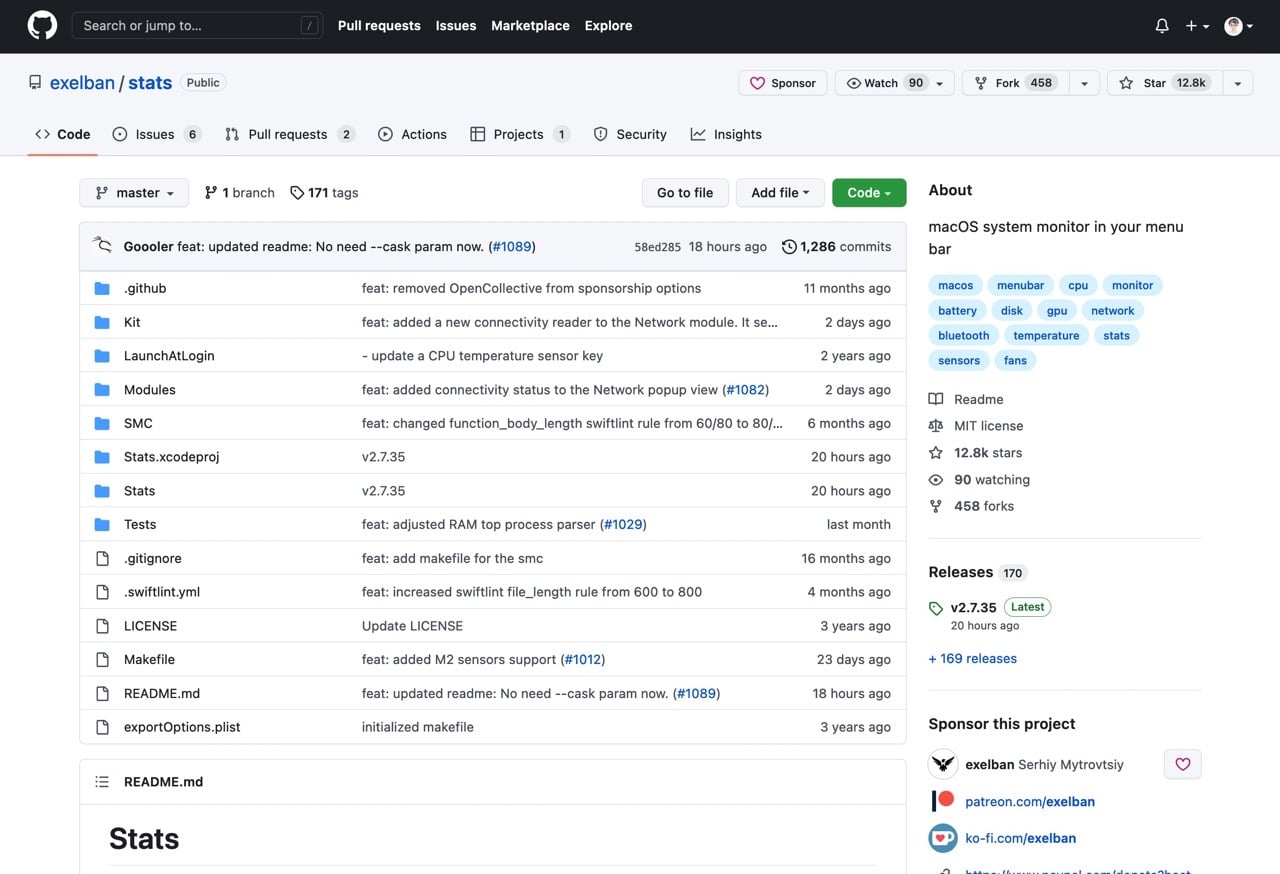
Task: Open the Stats.xcodeproj folder icon
Action: (x=102, y=457)
